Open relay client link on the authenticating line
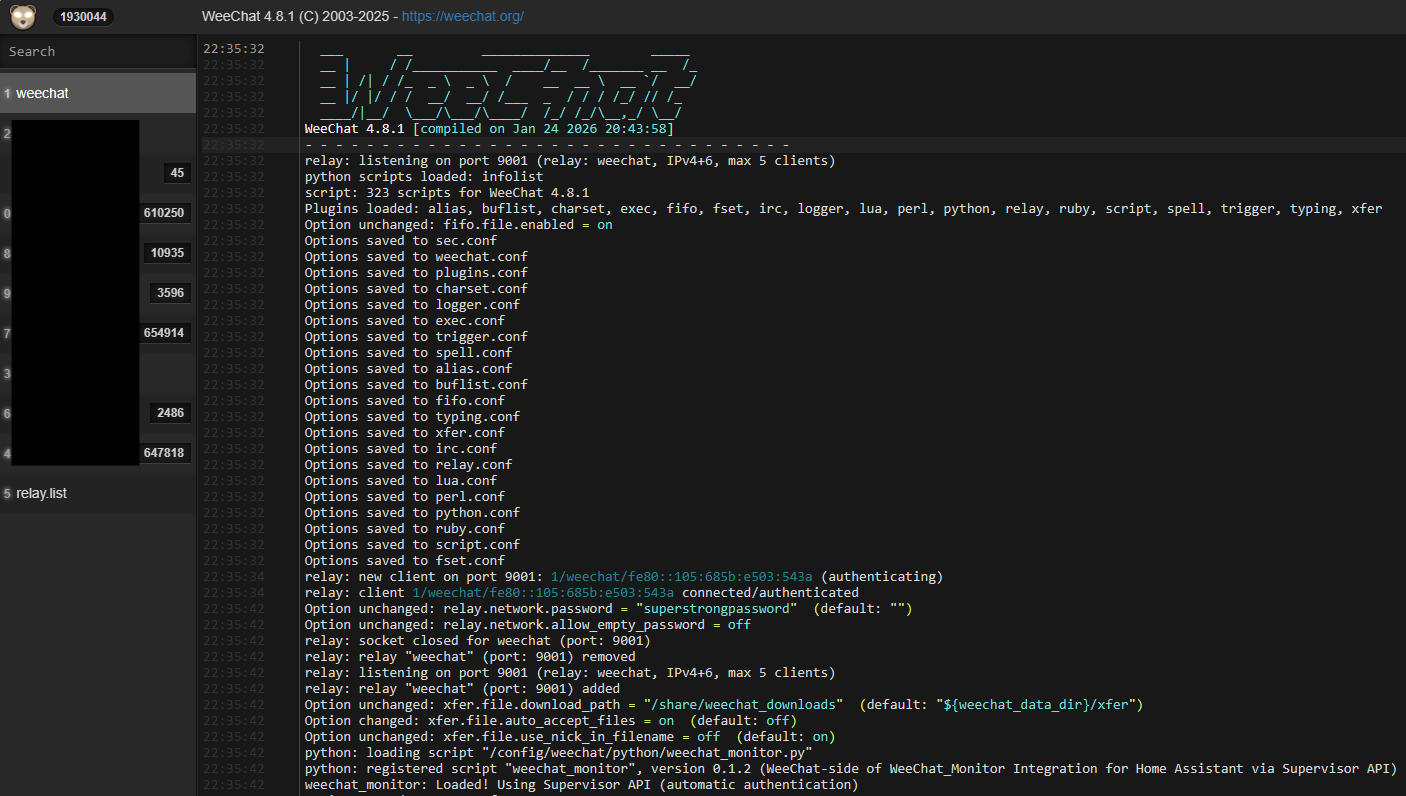 coord(685,577)
